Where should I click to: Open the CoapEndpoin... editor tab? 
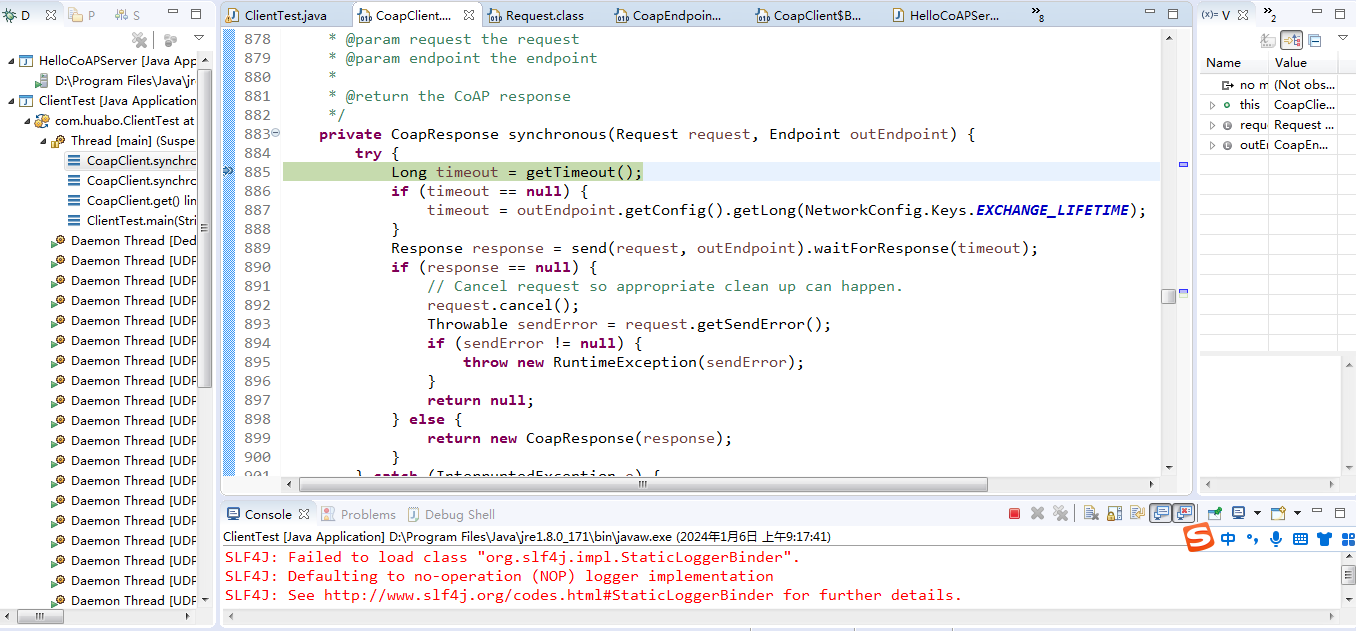[x=667, y=15]
